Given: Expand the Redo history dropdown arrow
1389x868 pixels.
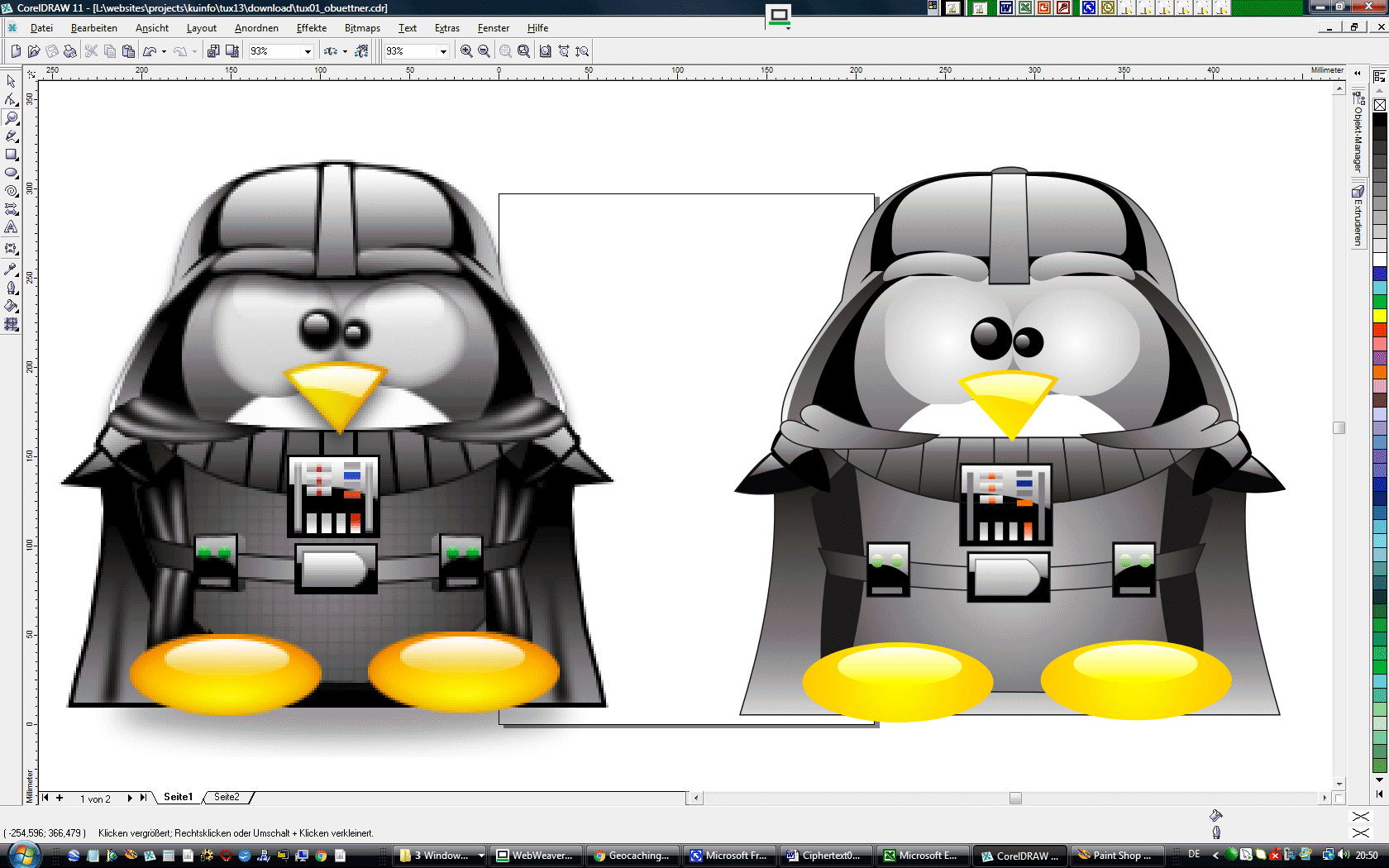Looking at the screenshot, I should tap(194, 51).
